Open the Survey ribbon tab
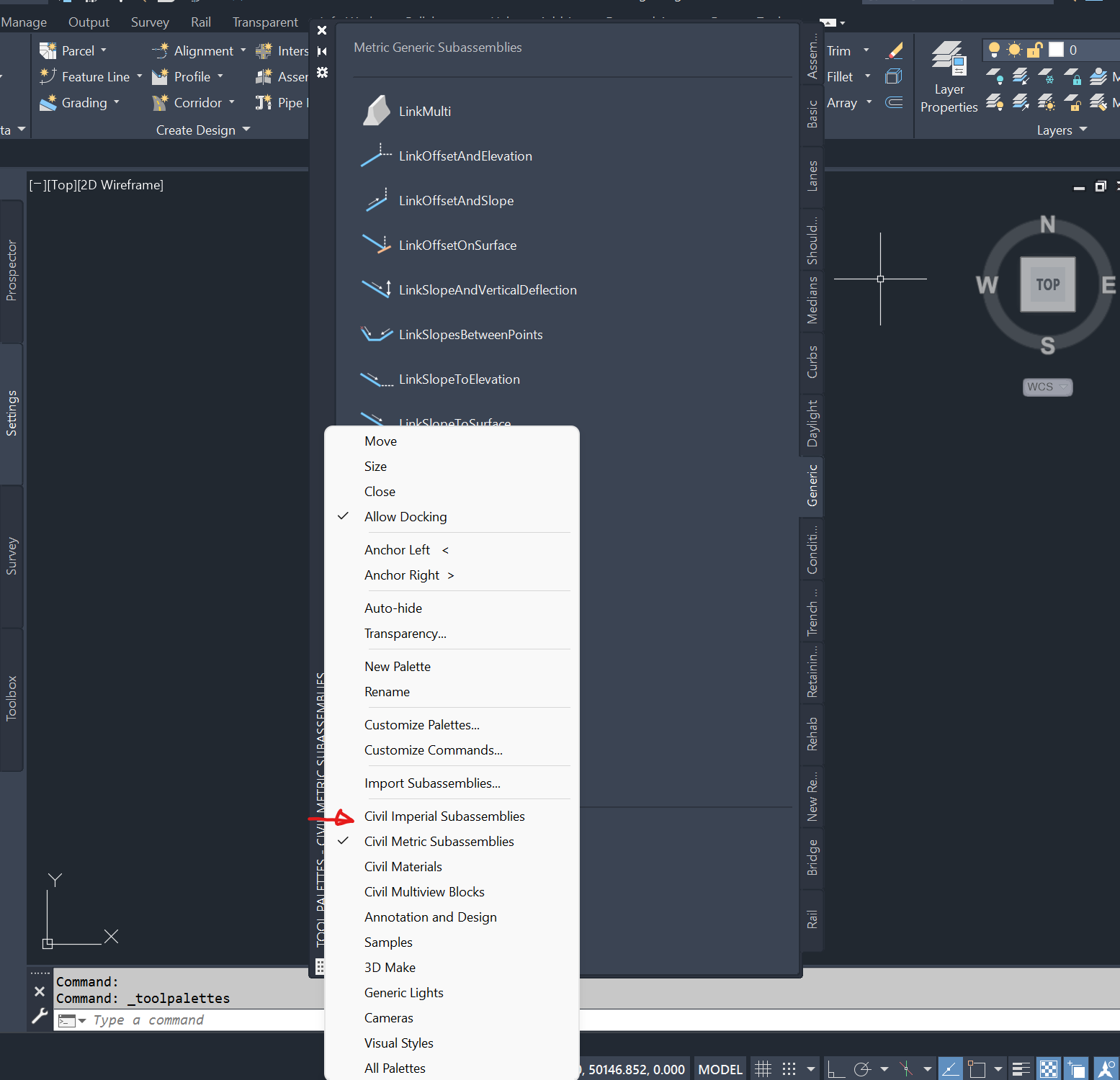This screenshot has height=1080, width=1120. point(149,22)
